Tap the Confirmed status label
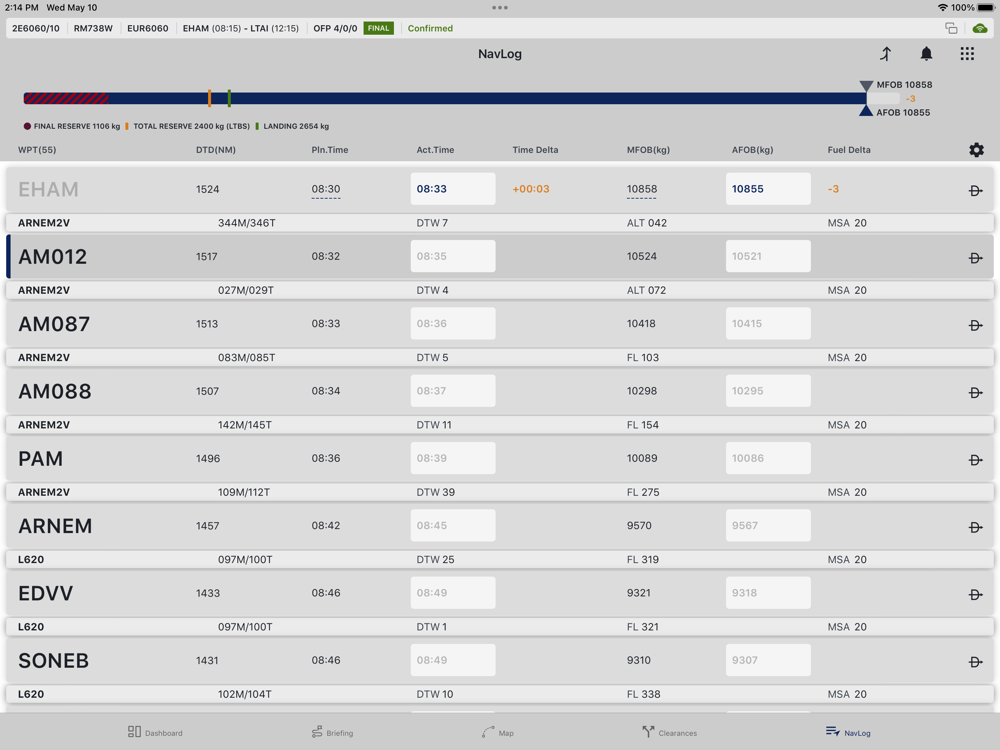This screenshot has width=1000, height=750. pyautogui.click(x=430, y=28)
